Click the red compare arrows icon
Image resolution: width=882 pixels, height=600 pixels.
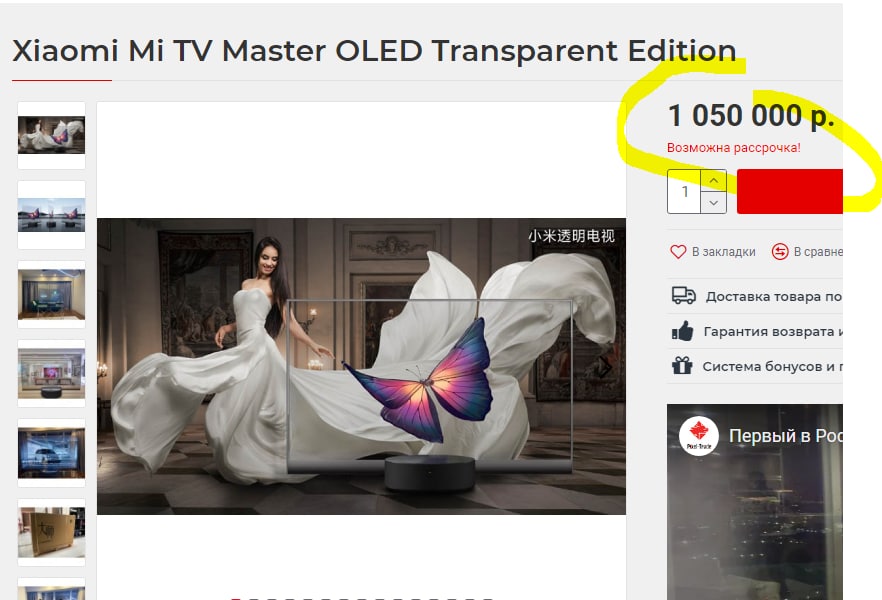pos(780,251)
